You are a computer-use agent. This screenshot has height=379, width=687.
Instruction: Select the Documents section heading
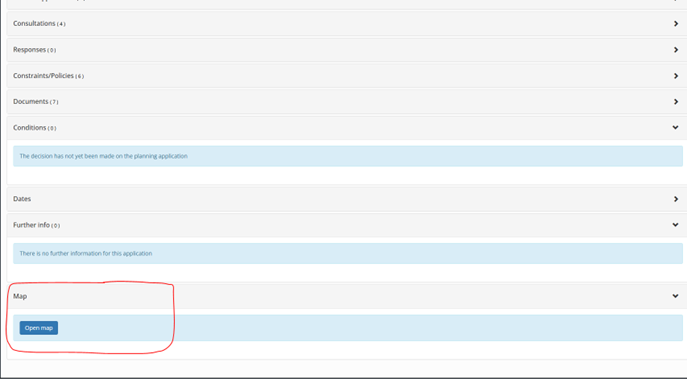(31, 102)
